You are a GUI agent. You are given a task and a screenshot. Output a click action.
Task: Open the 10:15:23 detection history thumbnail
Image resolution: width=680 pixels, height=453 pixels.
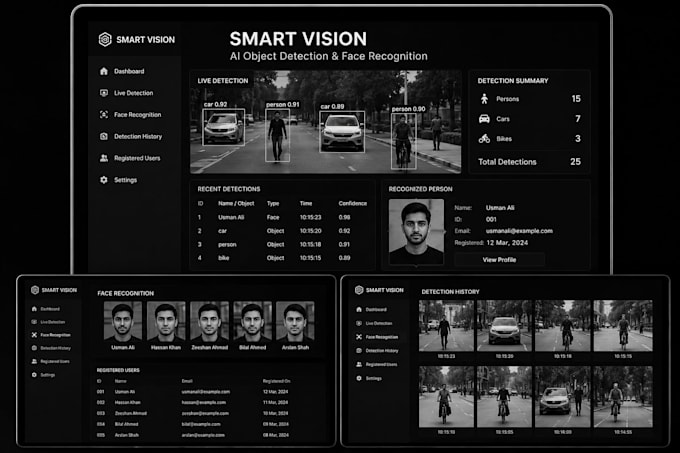446,326
